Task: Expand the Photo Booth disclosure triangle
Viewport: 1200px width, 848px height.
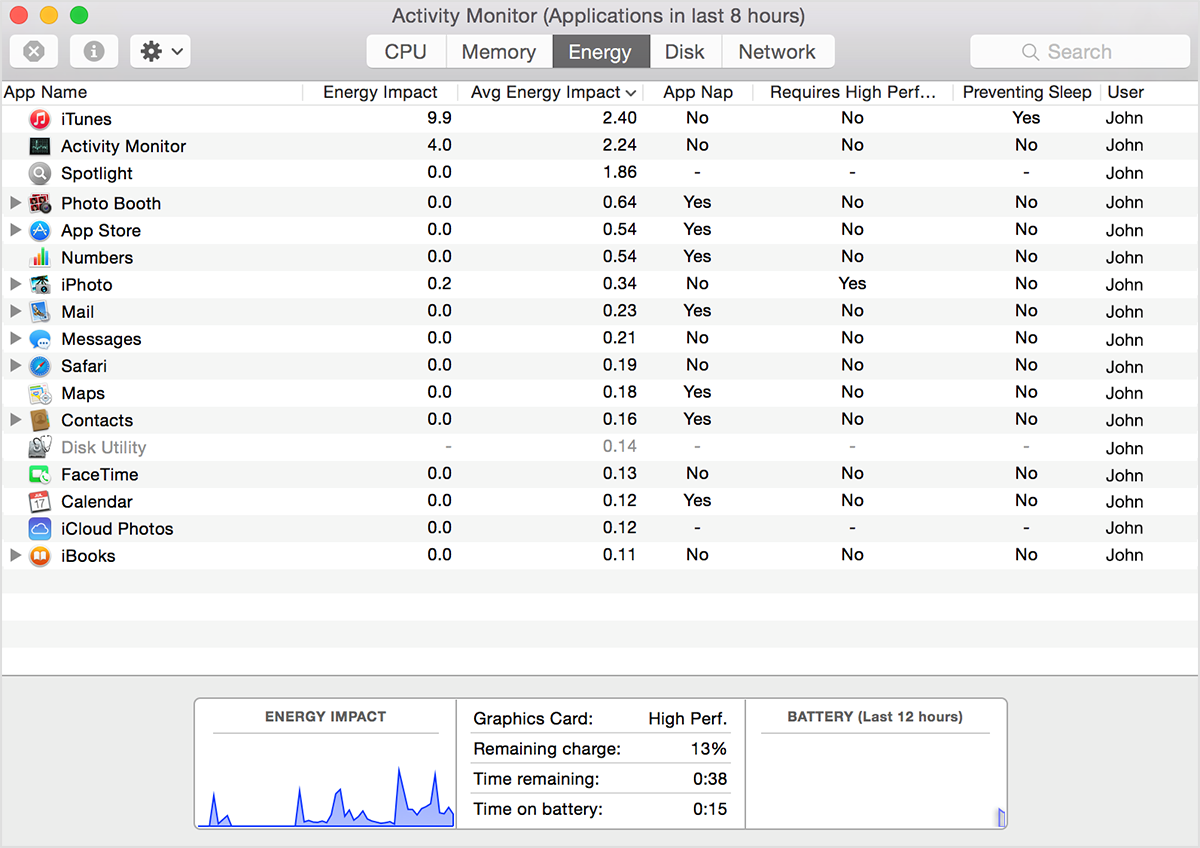Action: pyautogui.click(x=15, y=203)
